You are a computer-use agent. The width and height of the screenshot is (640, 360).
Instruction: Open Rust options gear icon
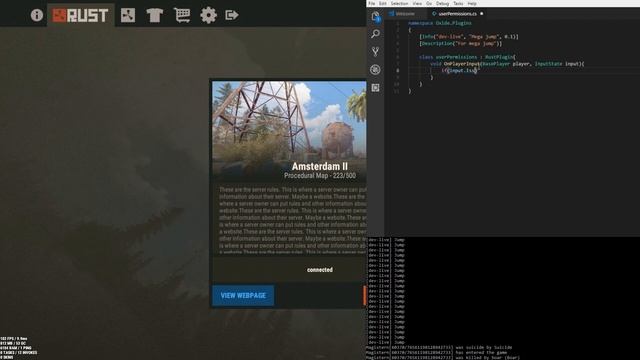coord(208,15)
